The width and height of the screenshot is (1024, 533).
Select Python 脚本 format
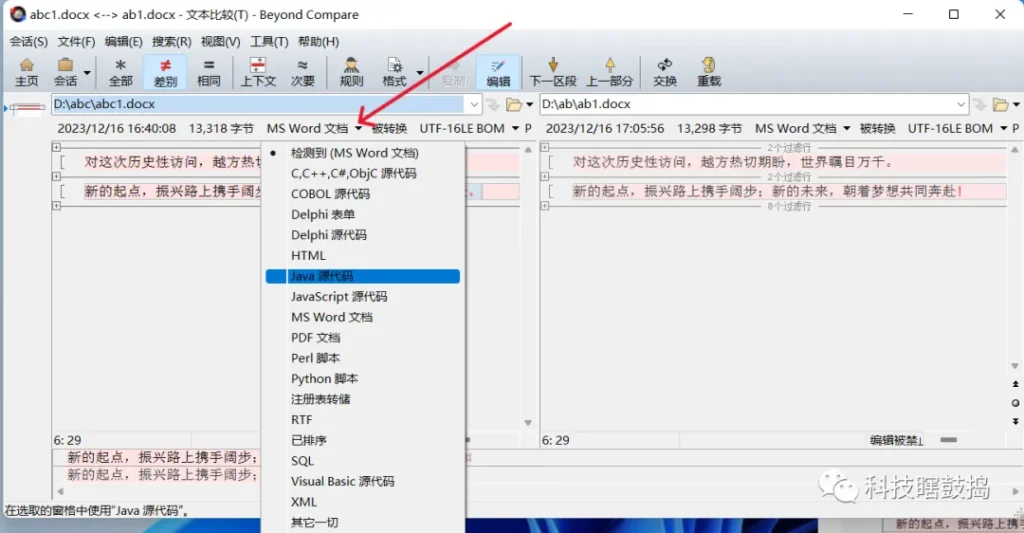(363, 379)
